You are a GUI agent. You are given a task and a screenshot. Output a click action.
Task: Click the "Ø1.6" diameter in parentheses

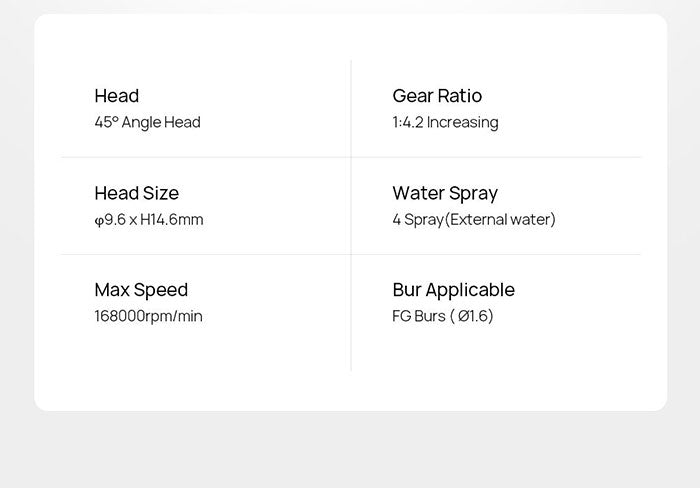472,316
